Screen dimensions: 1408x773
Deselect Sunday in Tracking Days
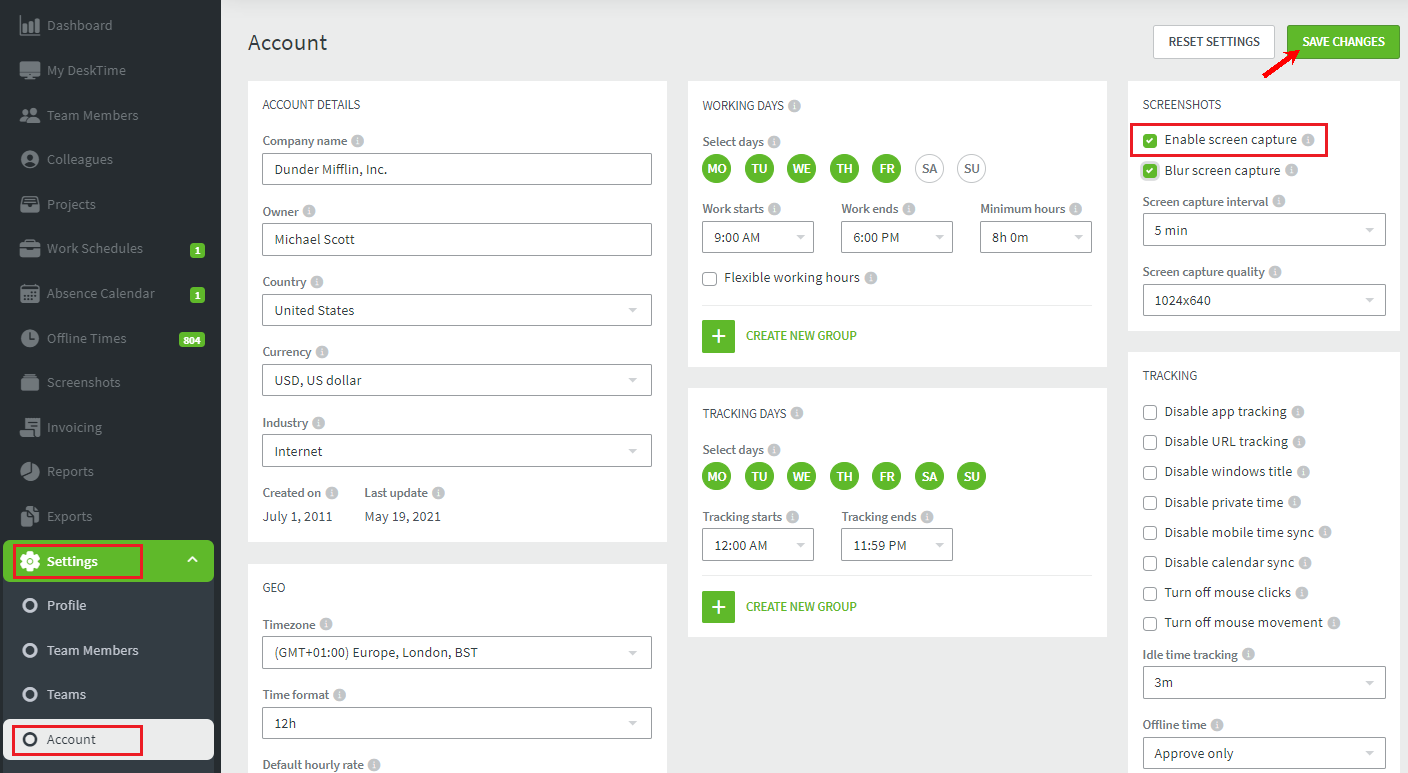point(972,476)
